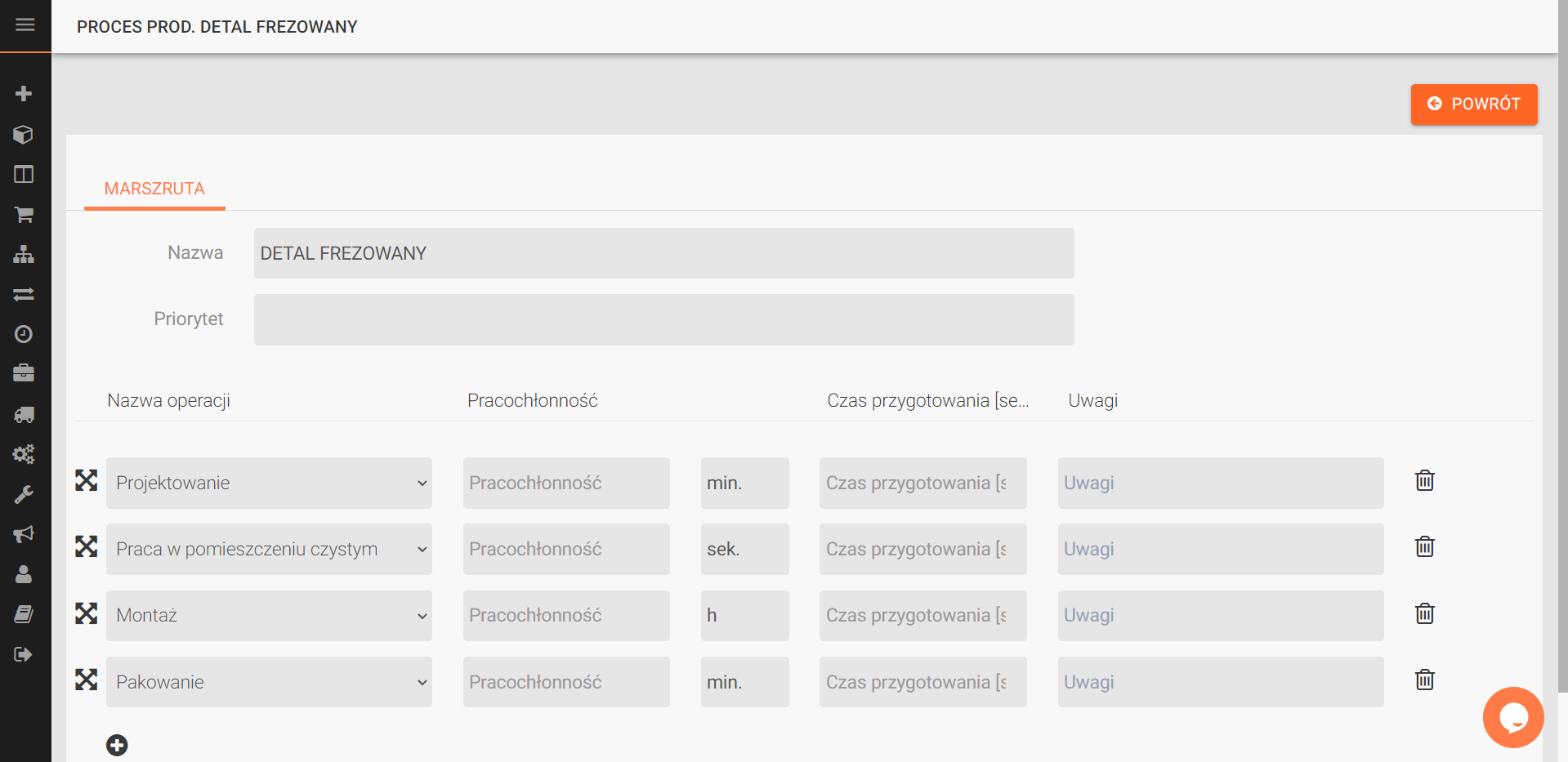Open the chat bubble widget
Viewport: 1568px width, 762px height.
pos(1512,717)
